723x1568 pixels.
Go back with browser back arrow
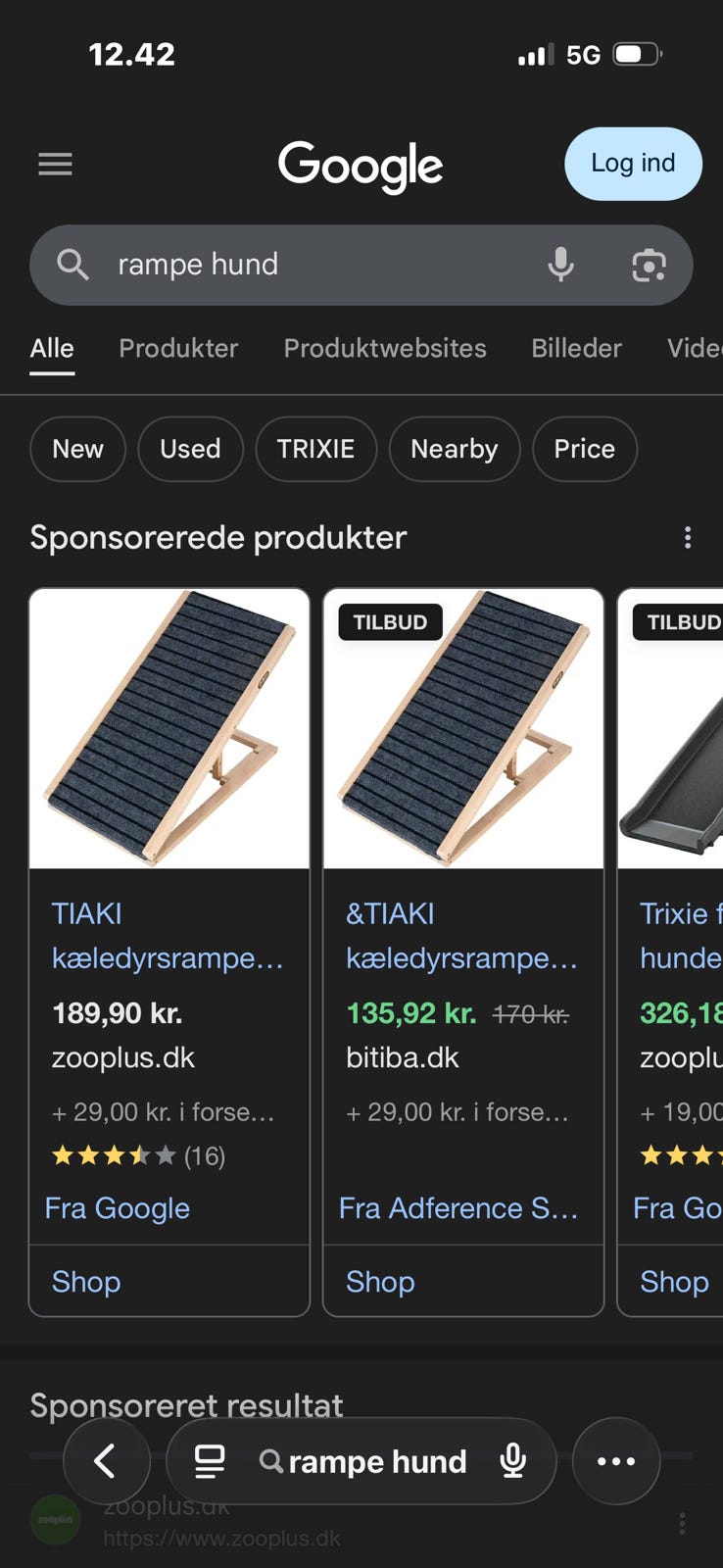(106, 1461)
